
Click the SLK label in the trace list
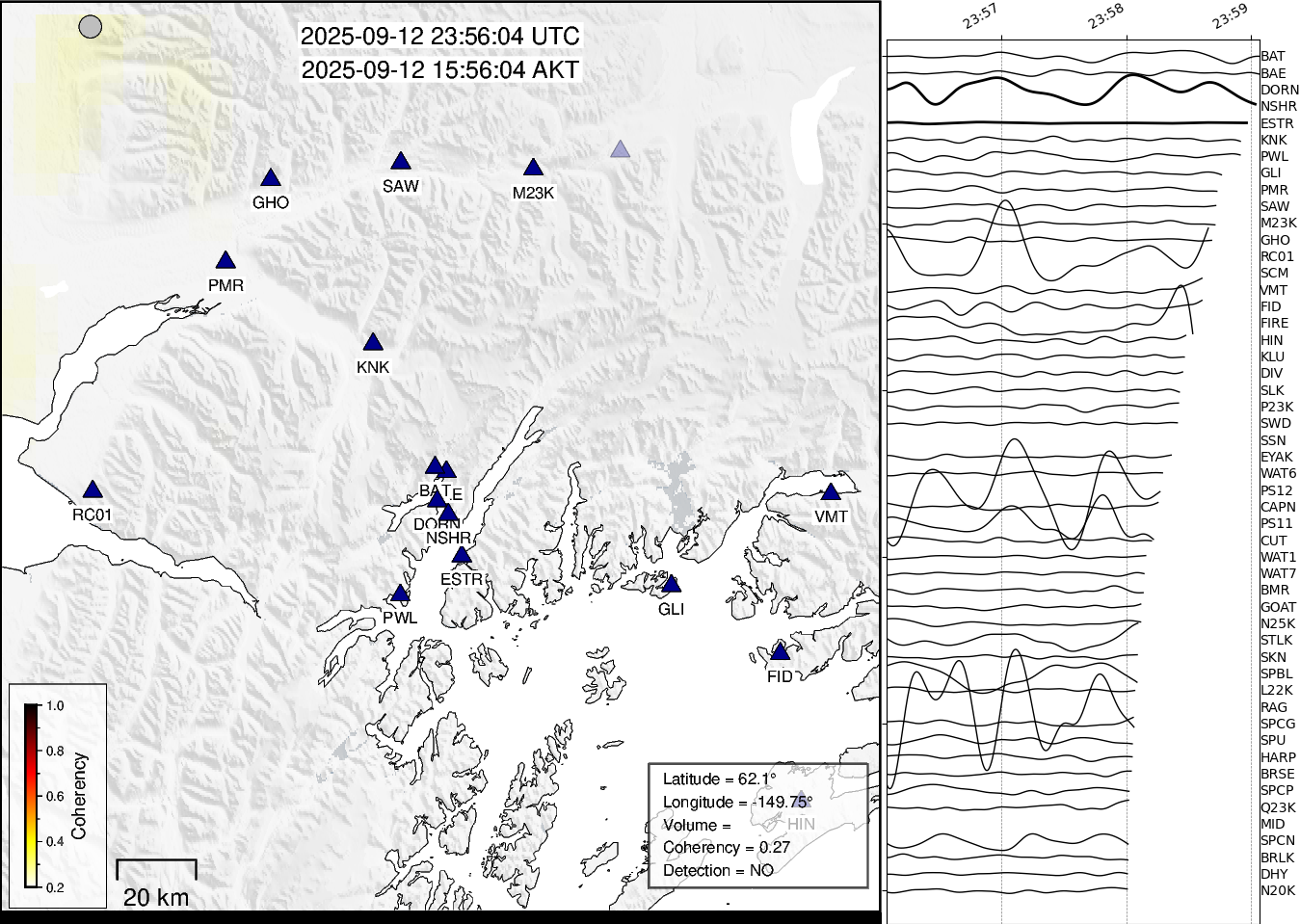click(x=1272, y=391)
